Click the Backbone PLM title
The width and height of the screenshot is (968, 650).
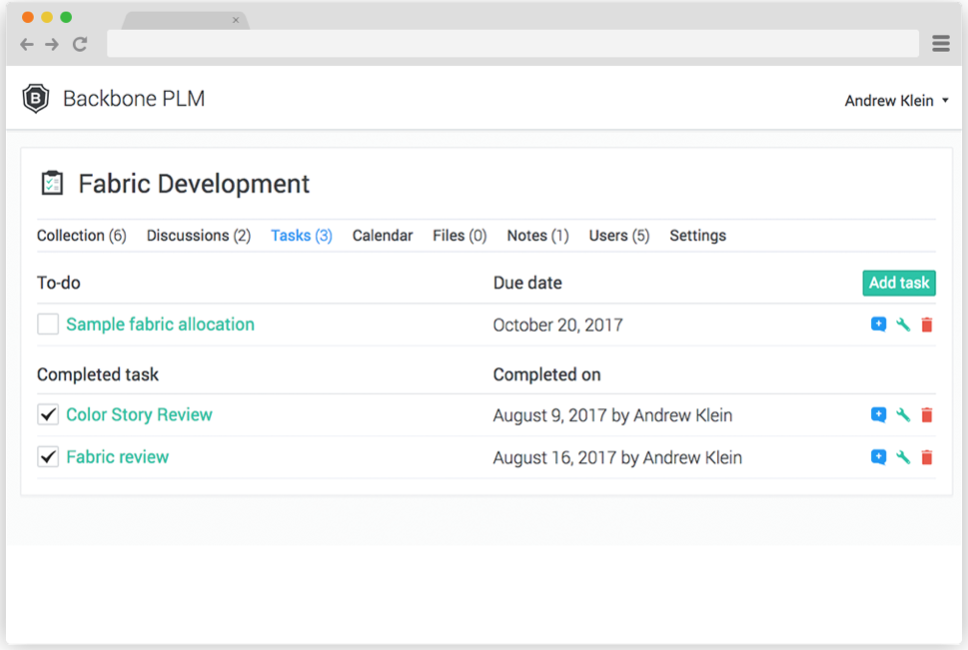click(133, 99)
